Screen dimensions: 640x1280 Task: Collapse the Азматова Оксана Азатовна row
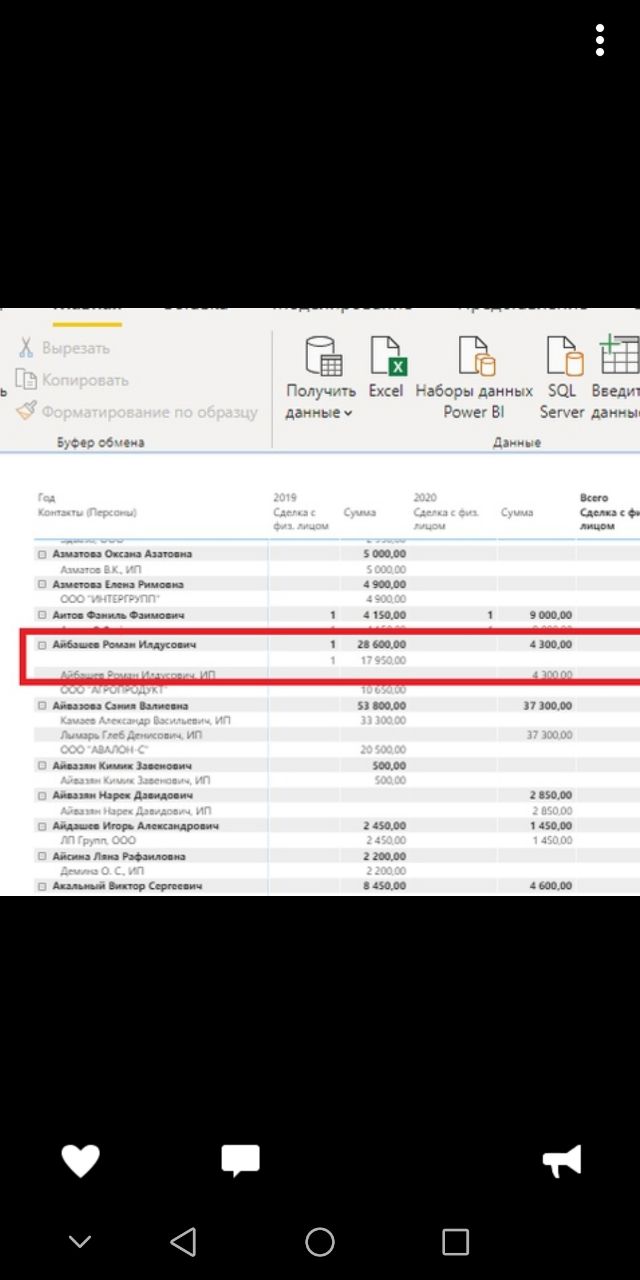click(x=42, y=554)
